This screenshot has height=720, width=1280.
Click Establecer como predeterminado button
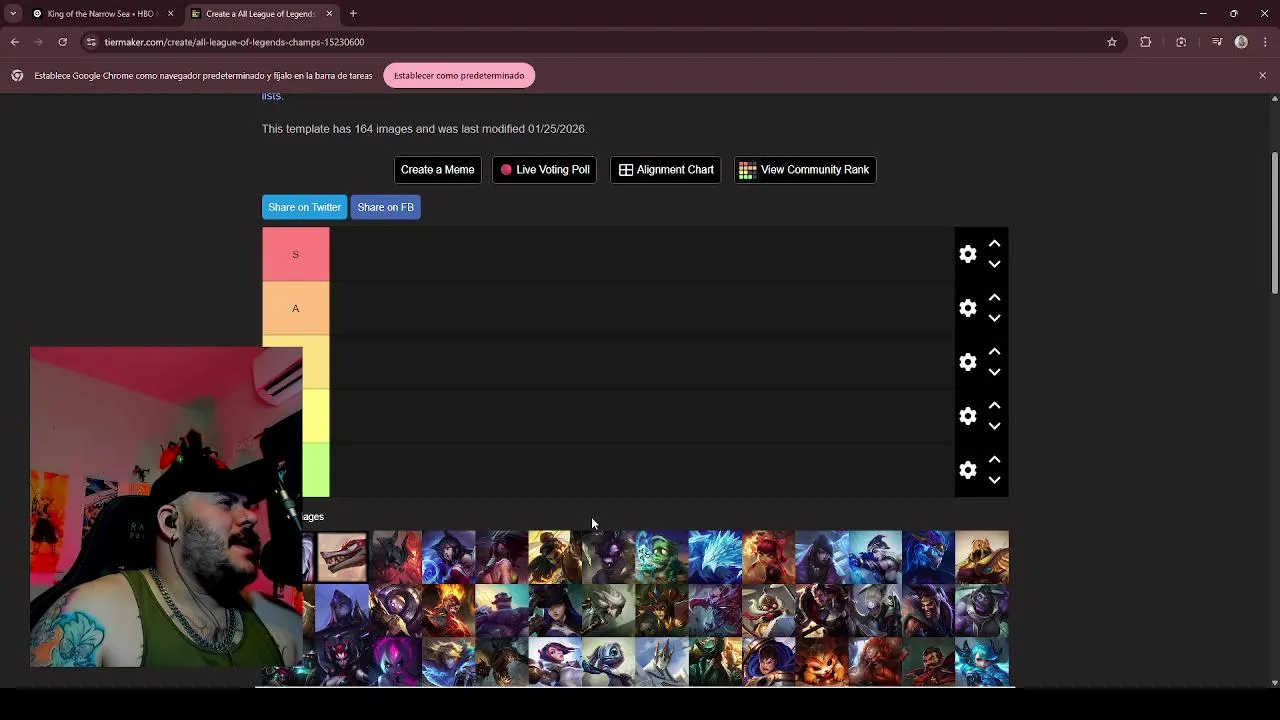[459, 76]
